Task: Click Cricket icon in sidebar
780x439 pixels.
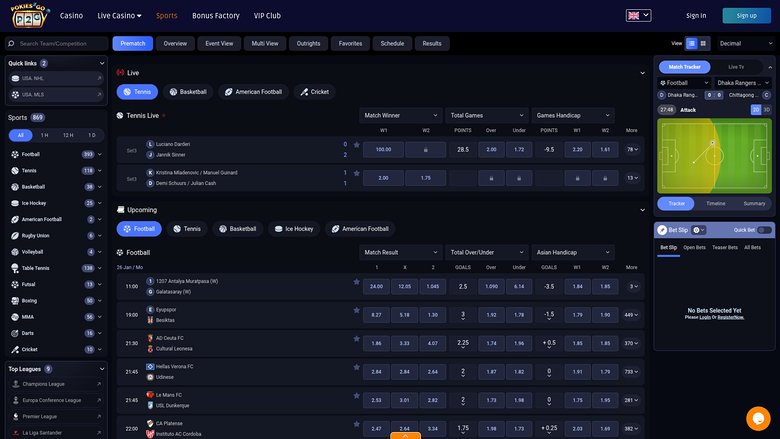Action: (x=15, y=350)
